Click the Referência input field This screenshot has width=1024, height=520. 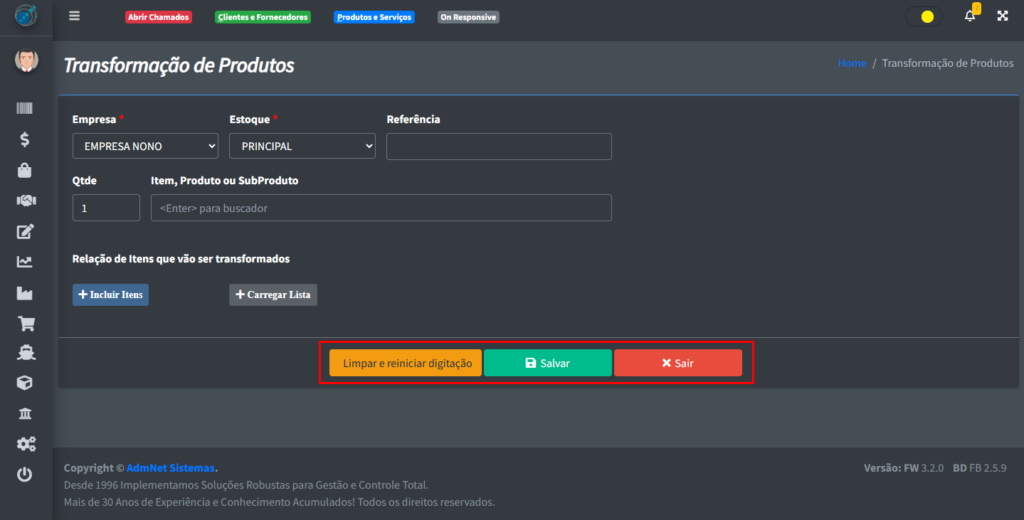click(x=498, y=146)
